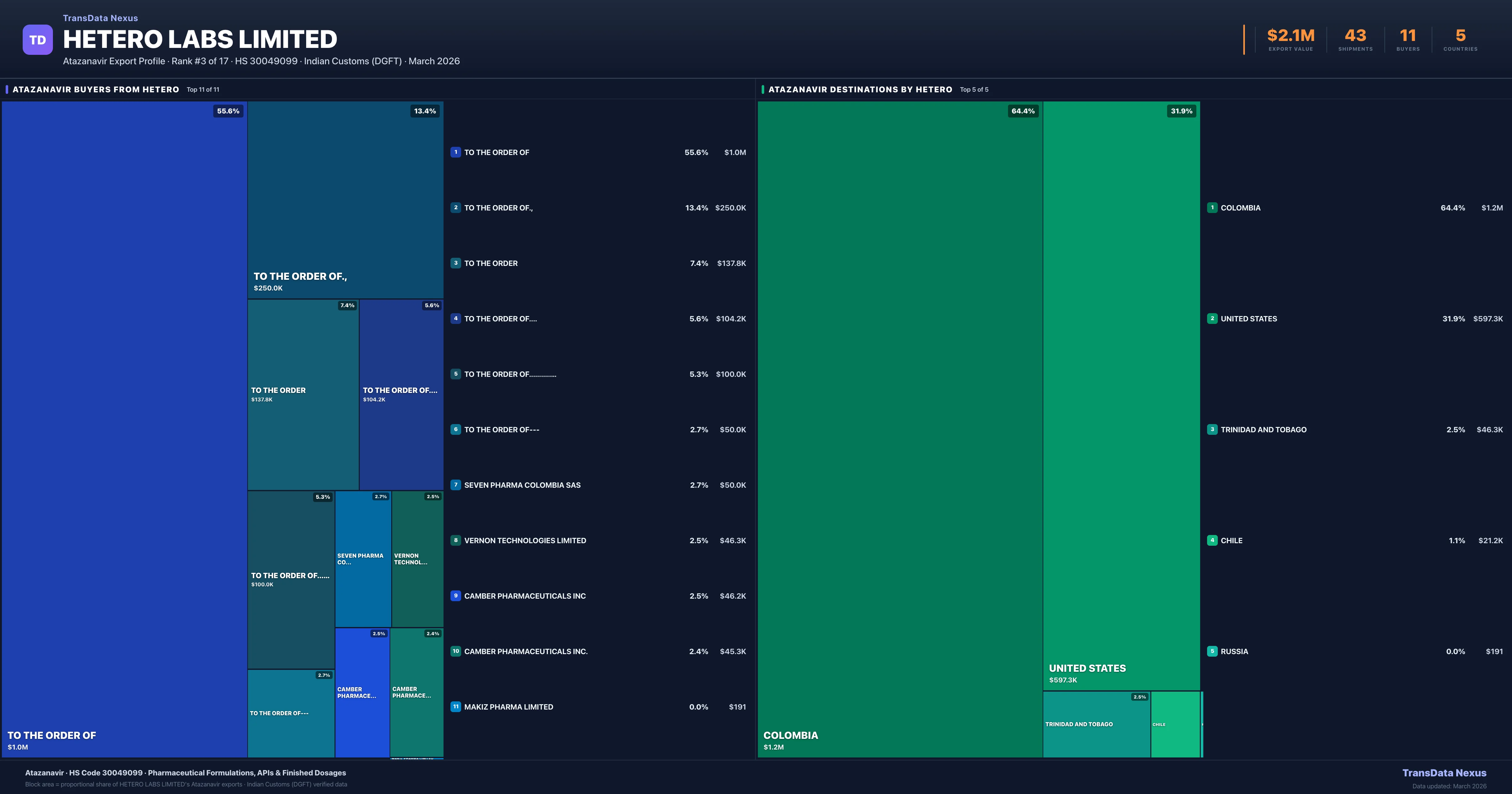Click rank badge 11 beside Makiz Pharma Limited
Image resolution: width=1512 pixels, height=794 pixels.
tap(455, 707)
